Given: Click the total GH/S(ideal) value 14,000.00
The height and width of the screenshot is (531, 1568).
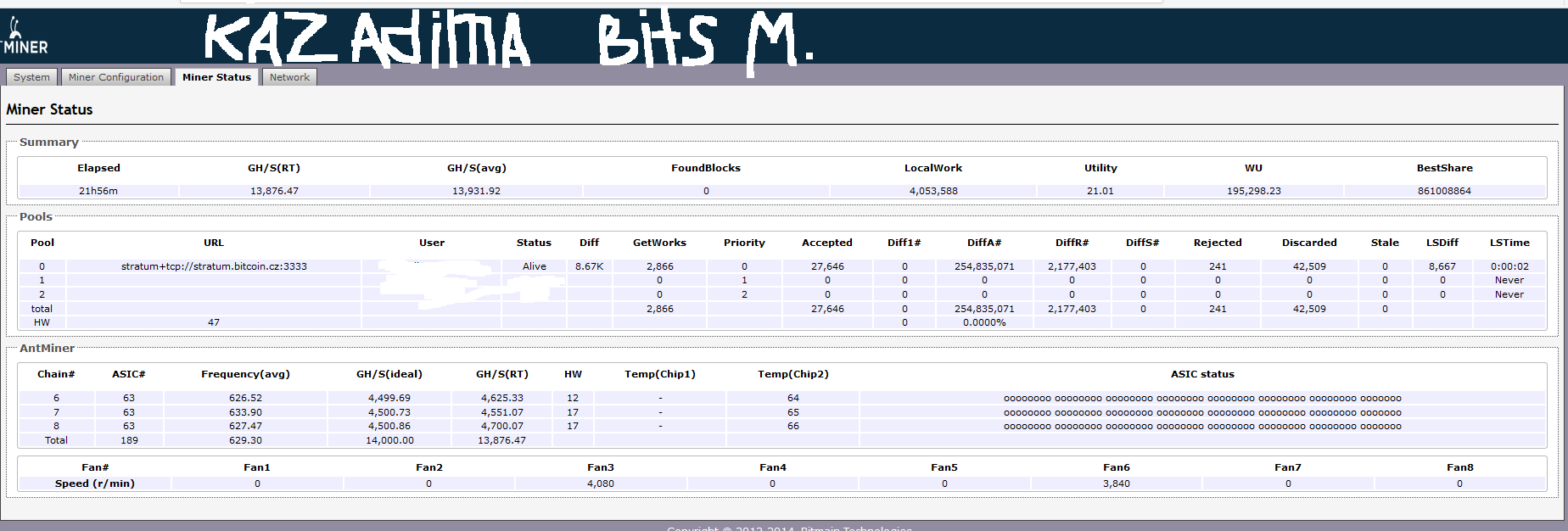Looking at the screenshot, I should (389, 440).
